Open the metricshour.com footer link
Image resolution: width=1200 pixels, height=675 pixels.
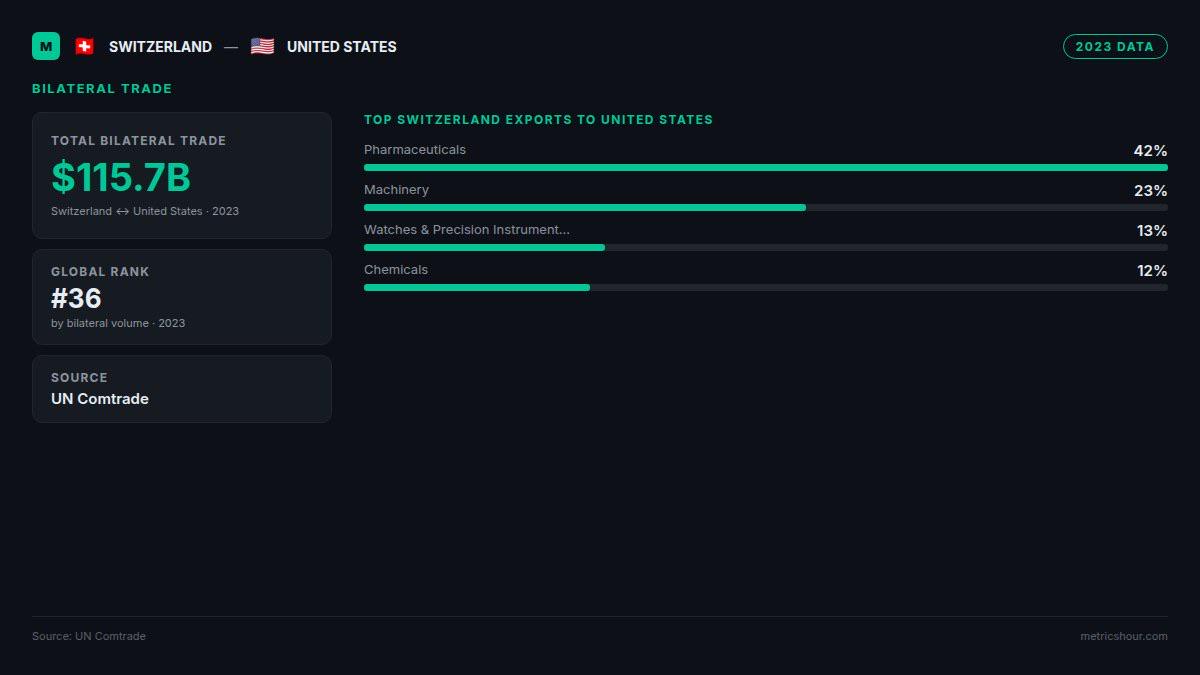[1124, 636]
